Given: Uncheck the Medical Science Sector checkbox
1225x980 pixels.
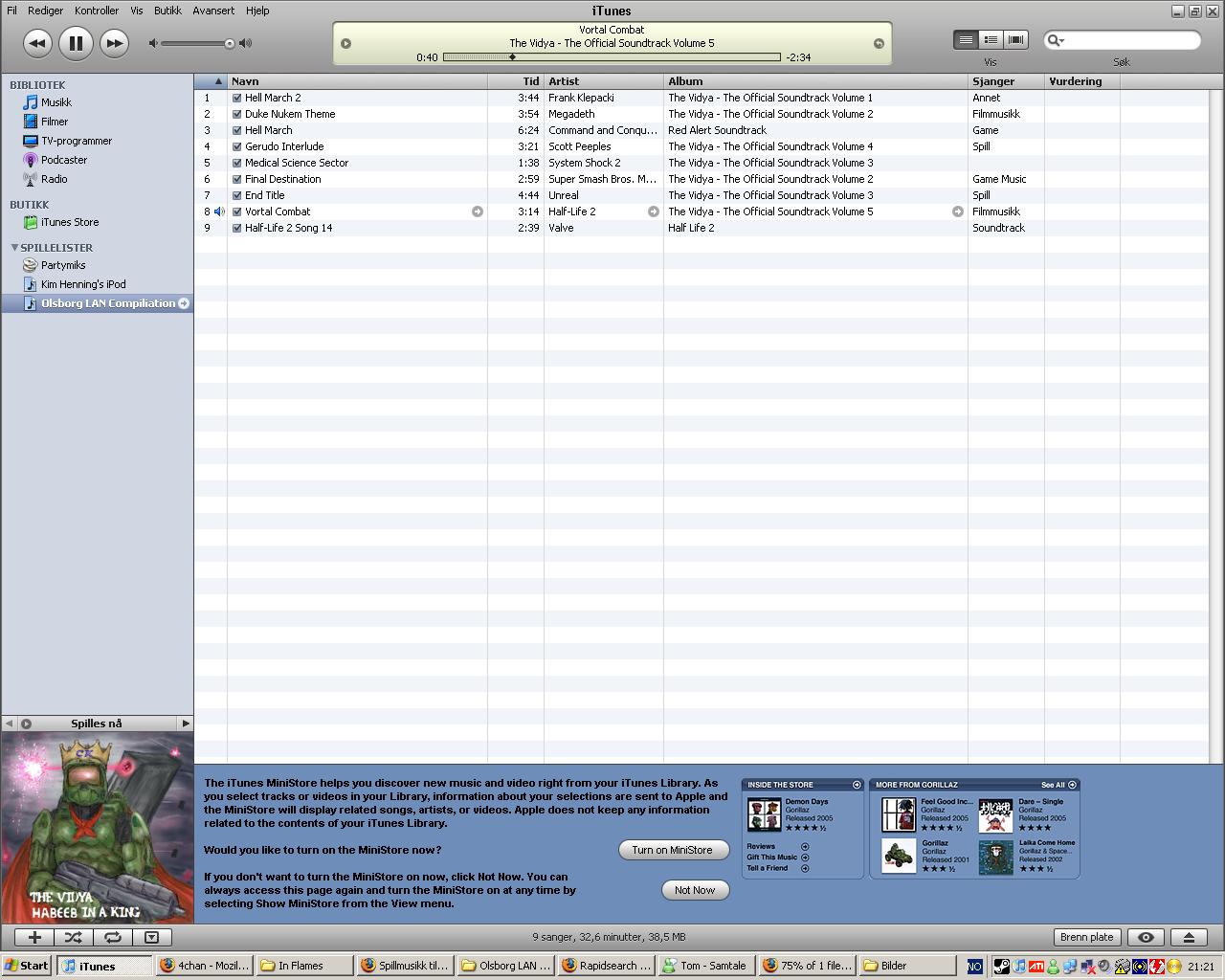Looking at the screenshot, I should [236, 163].
